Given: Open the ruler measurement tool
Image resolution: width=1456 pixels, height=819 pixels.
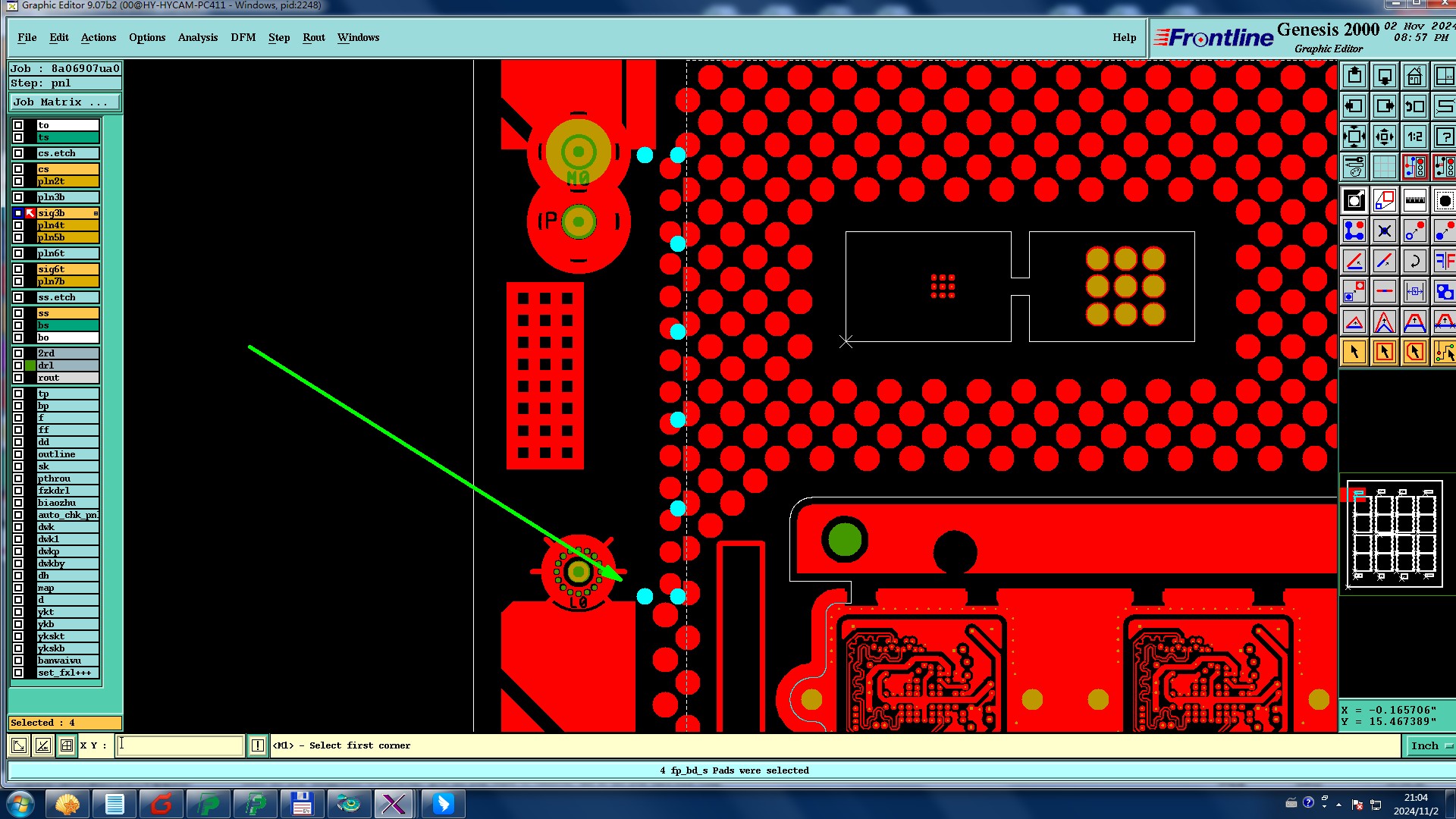Looking at the screenshot, I should pos(1414,201).
